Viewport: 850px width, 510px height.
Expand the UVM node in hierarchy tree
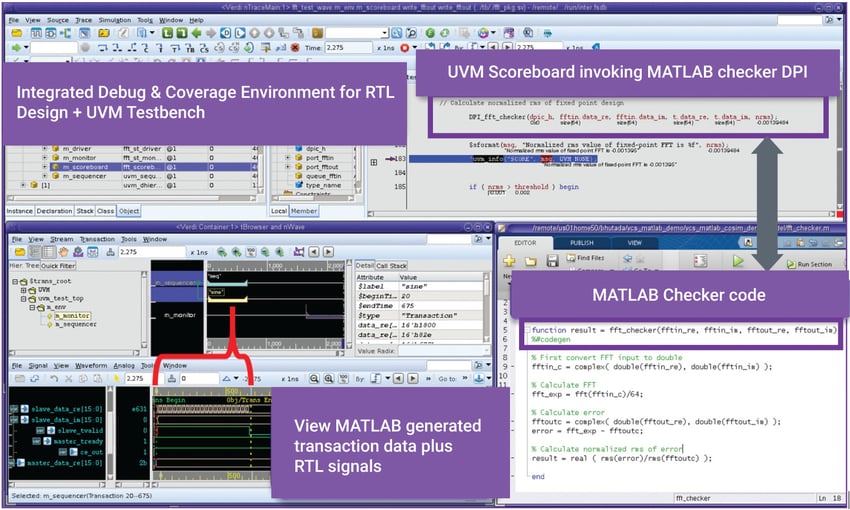tap(25, 289)
